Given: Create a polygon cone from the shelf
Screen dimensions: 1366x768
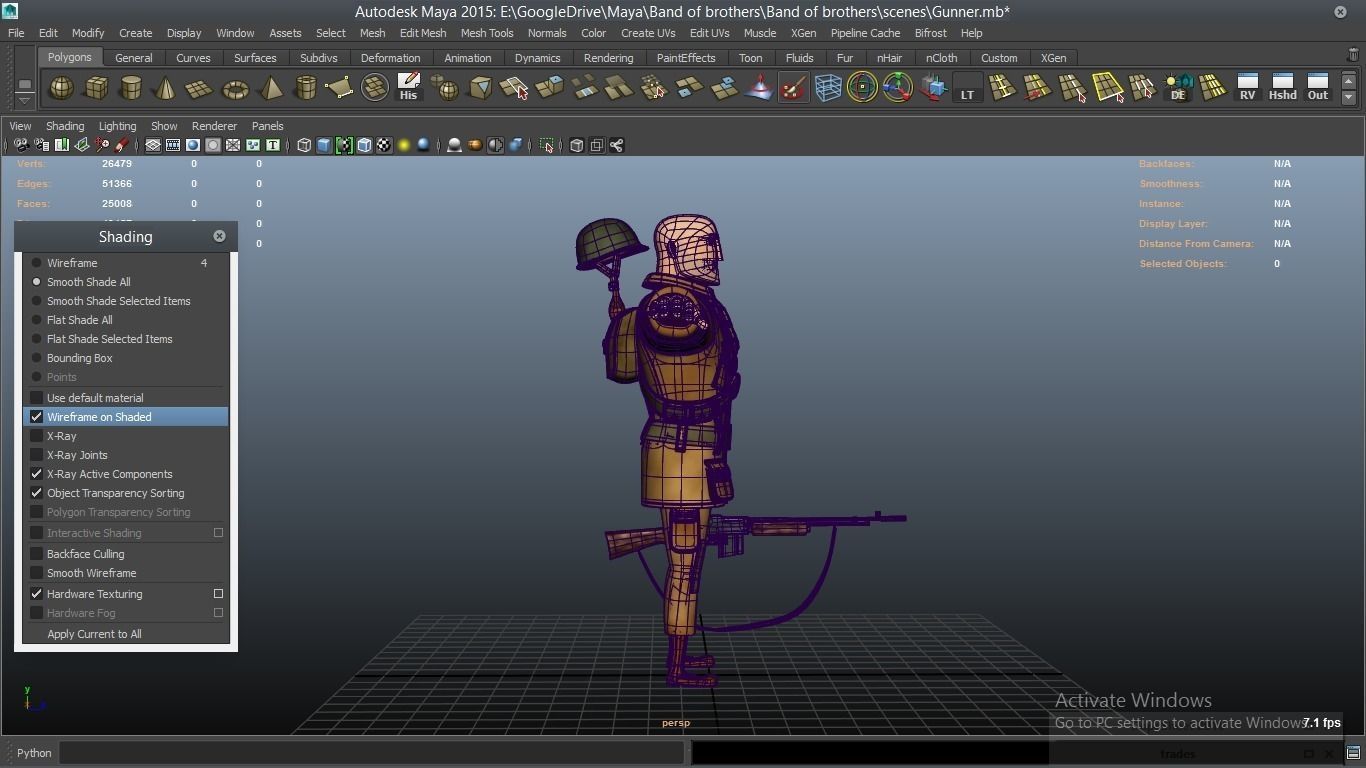Looking at the screenshot, I should click(165, 88).
